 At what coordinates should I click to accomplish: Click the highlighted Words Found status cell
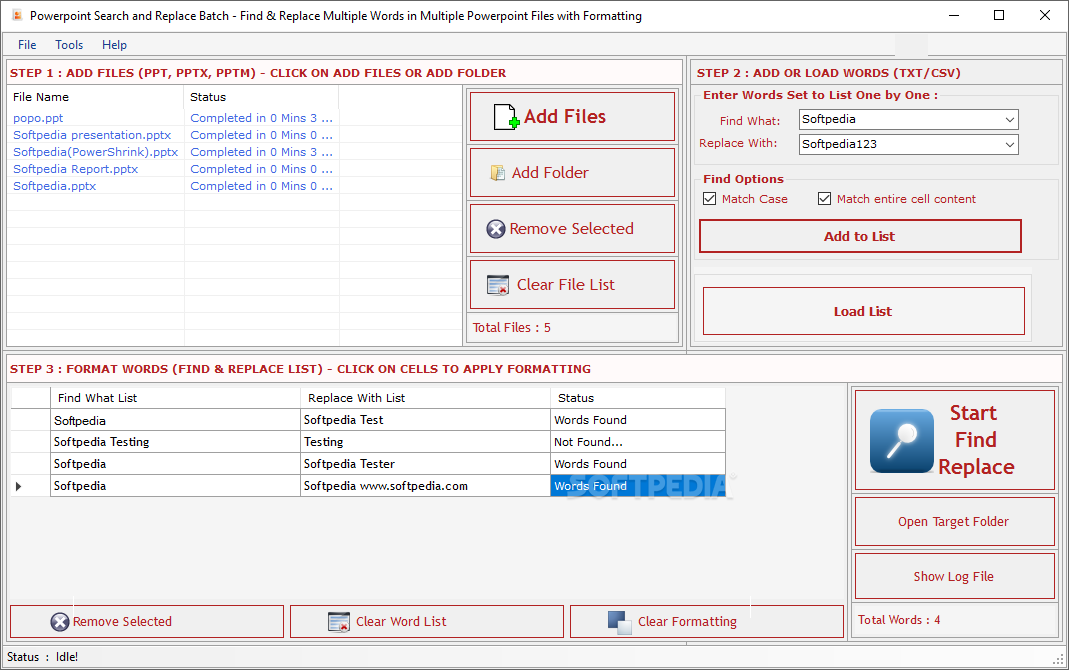pyautogui.click(x=638, y=486)
